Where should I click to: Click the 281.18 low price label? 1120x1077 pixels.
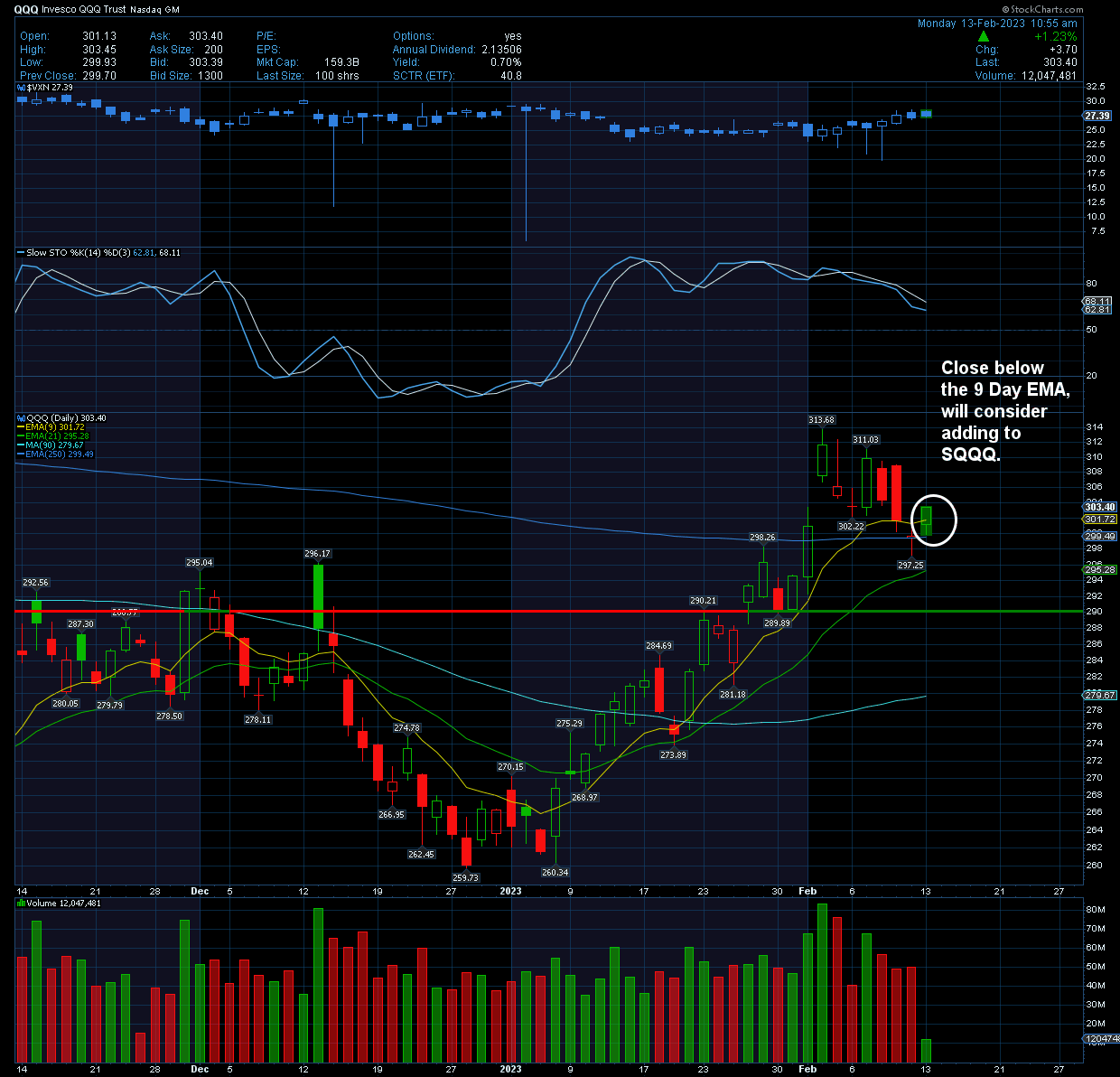[x=733, y=695]
